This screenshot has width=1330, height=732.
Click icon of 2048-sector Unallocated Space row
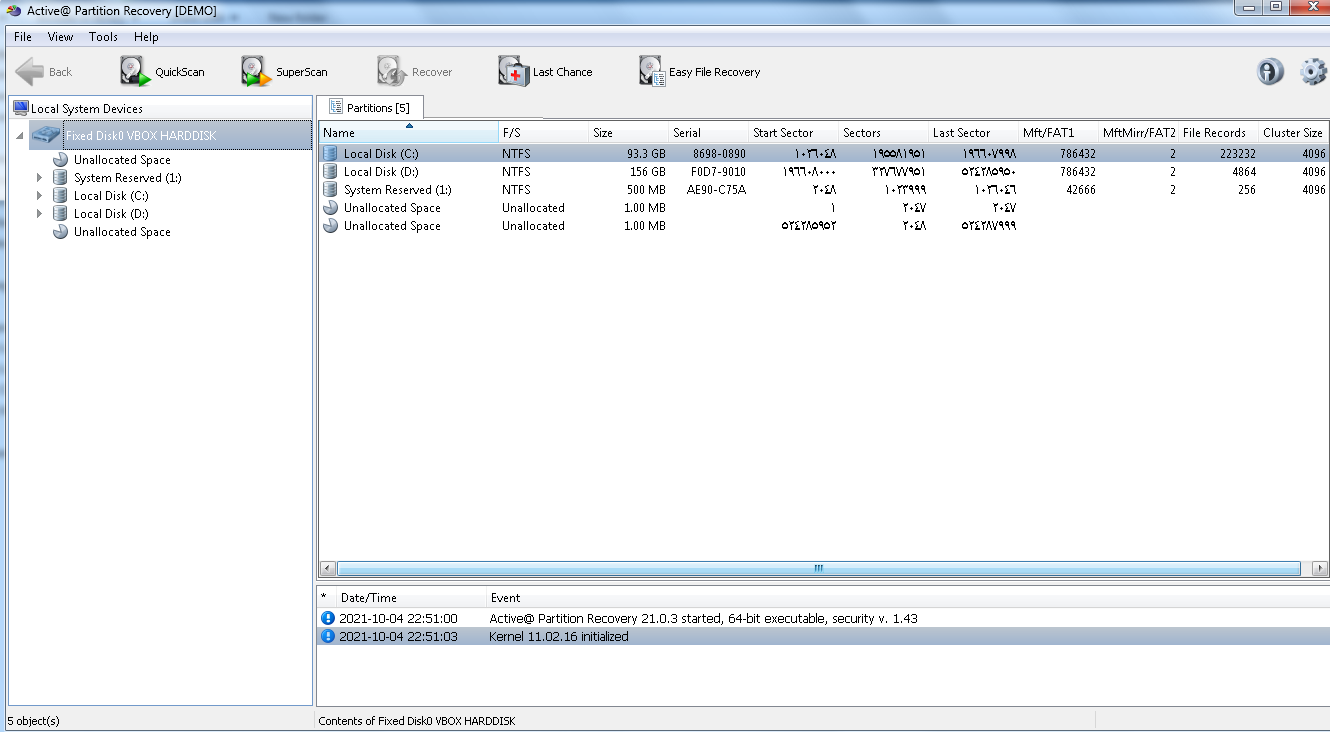(330, 226)
